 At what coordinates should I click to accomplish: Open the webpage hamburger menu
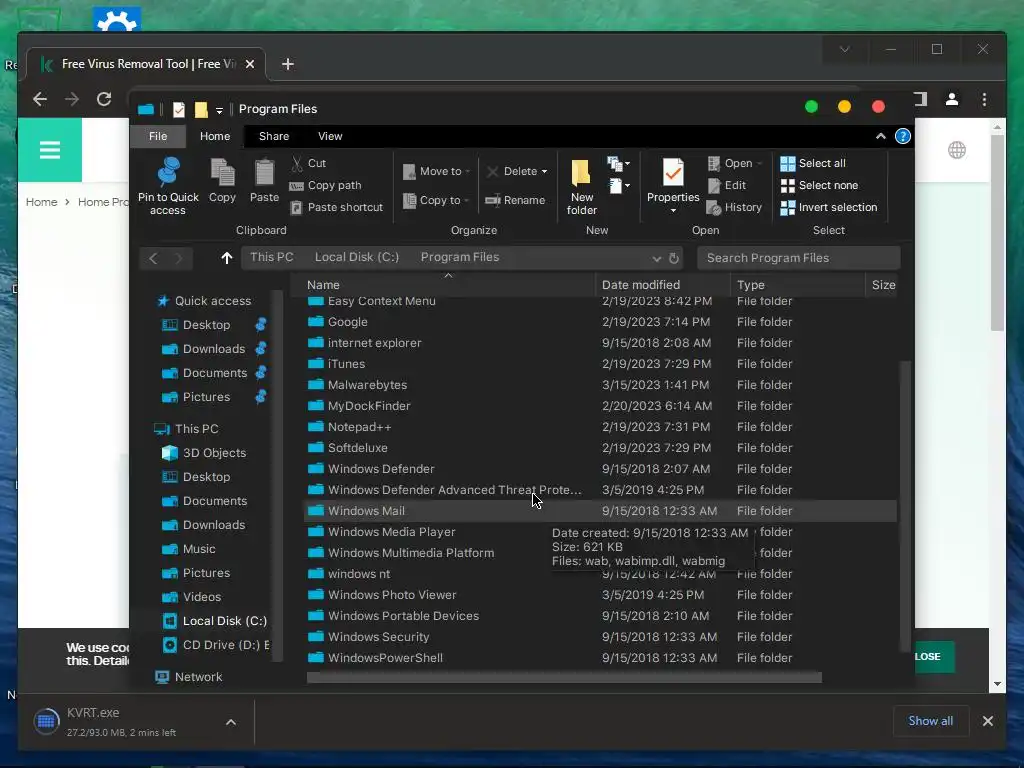(50, 150)
